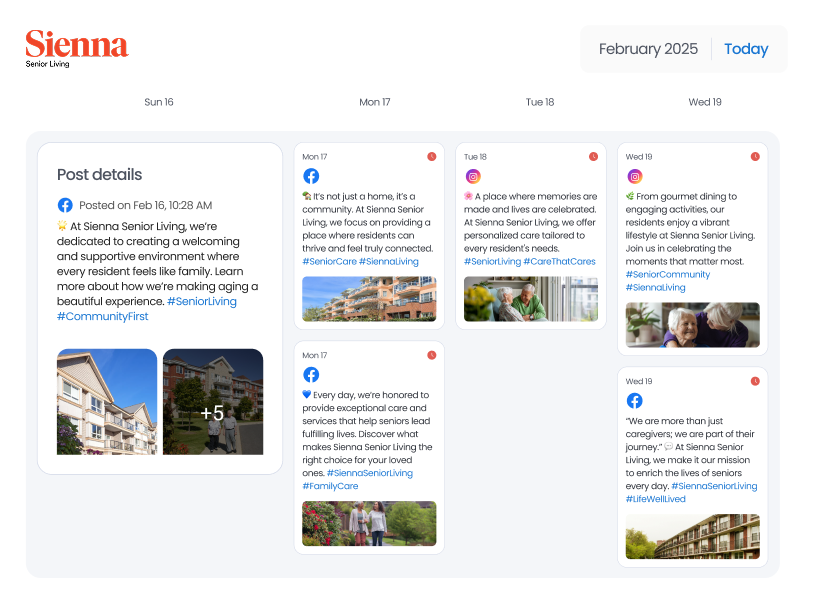Open #CareThatCares hashtag link
813x602 pixels.
tap(559, 261)
